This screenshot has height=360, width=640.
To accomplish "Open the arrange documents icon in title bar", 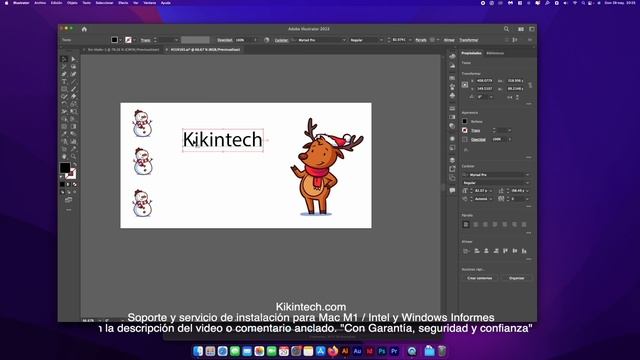I will [x=521, y=29].
